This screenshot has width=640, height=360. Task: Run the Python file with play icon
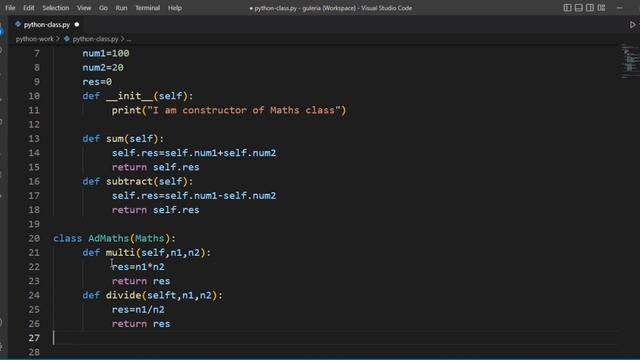click(x=632, y=25)
